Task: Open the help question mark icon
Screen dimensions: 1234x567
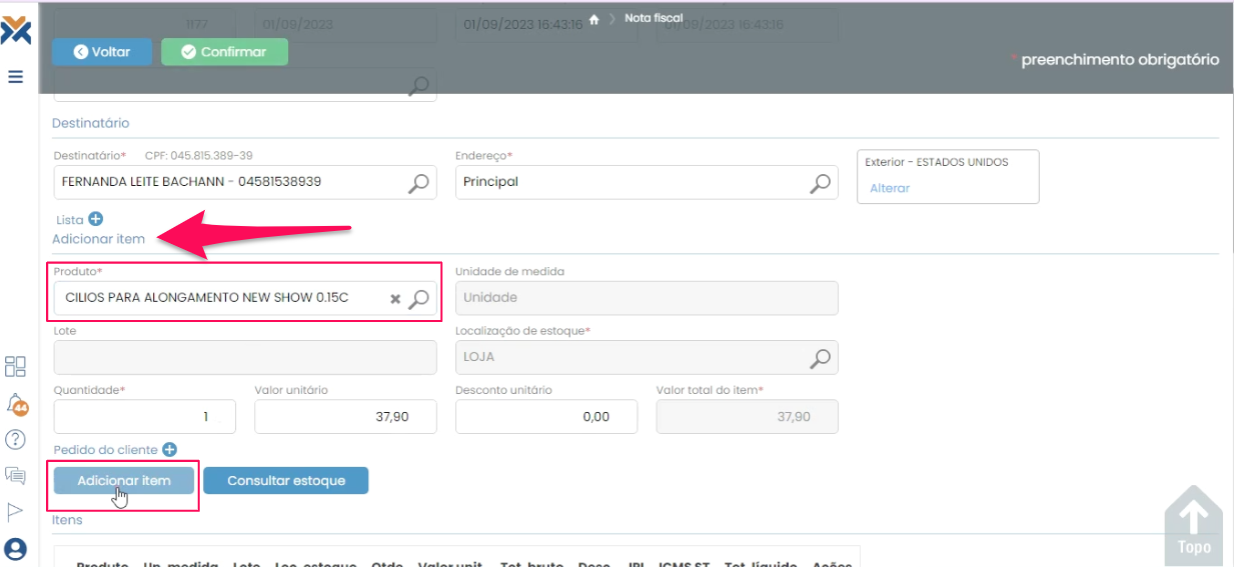Action: (x=15, y=439)
